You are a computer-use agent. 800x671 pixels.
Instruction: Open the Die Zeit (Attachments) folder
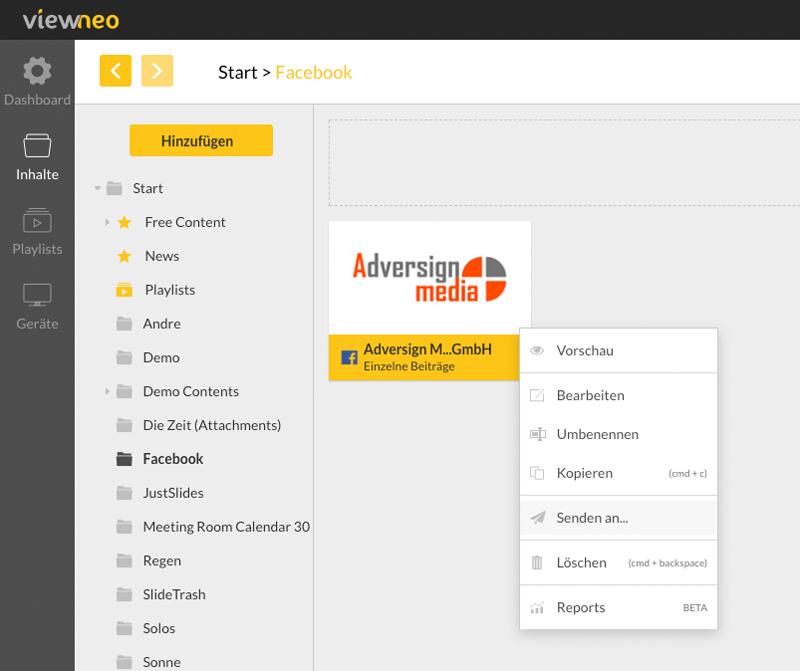tap(212, 425)
